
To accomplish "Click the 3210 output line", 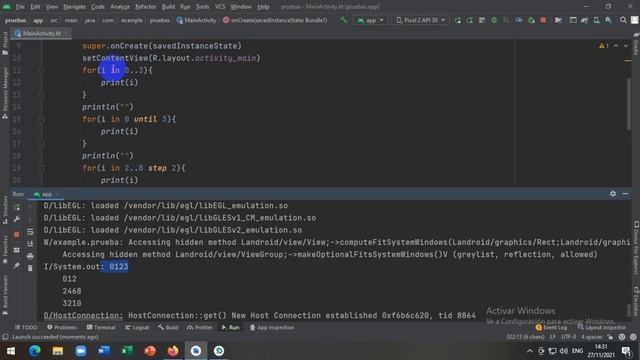I will pyautogui.click(x=72, y=303).
